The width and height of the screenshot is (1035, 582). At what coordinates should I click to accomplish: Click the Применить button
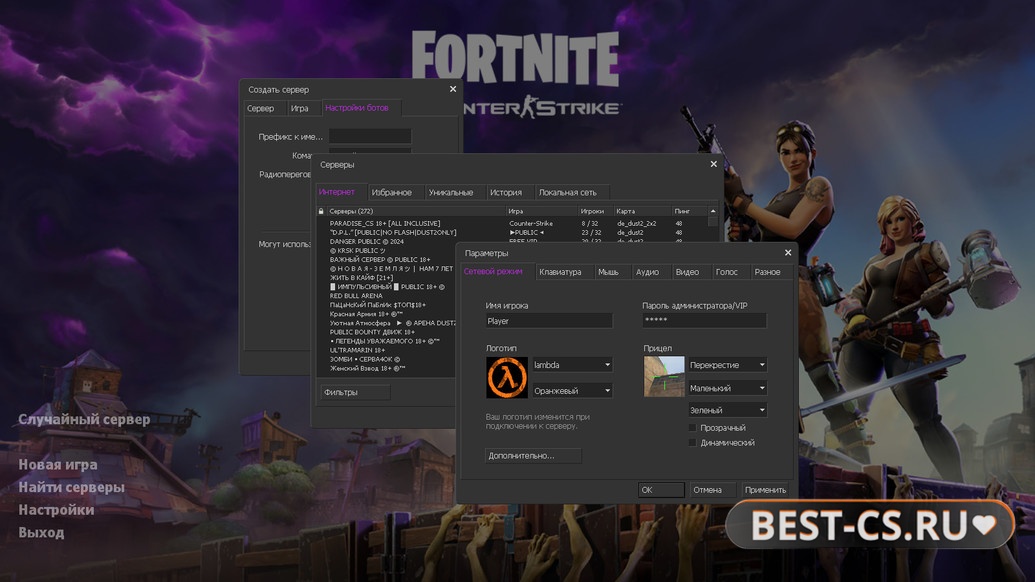tap(765, 490)
